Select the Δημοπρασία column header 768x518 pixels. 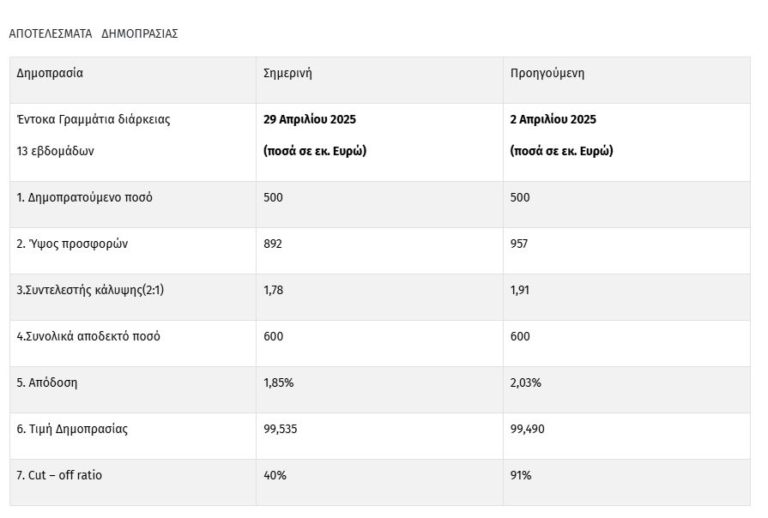pos(50,73)
